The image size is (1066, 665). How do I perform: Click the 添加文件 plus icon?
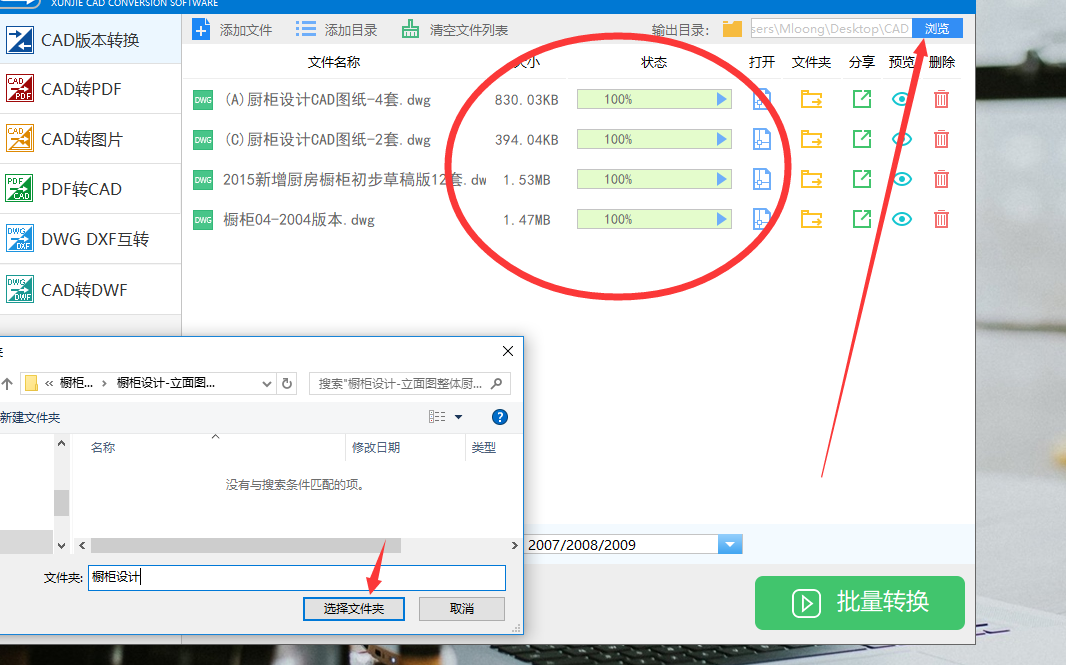[x=201, y=30]
